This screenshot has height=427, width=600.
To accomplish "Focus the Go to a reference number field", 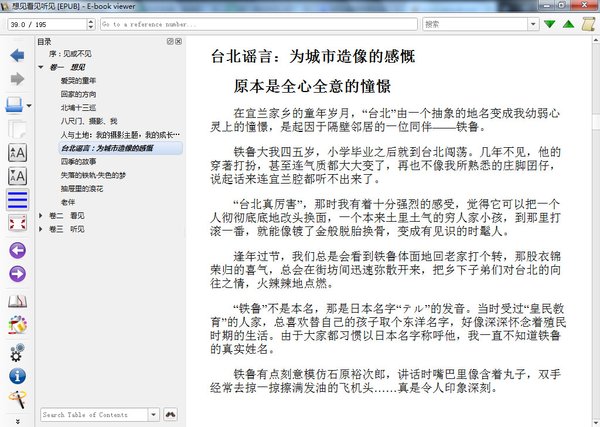I will click(x=259, y=24).
